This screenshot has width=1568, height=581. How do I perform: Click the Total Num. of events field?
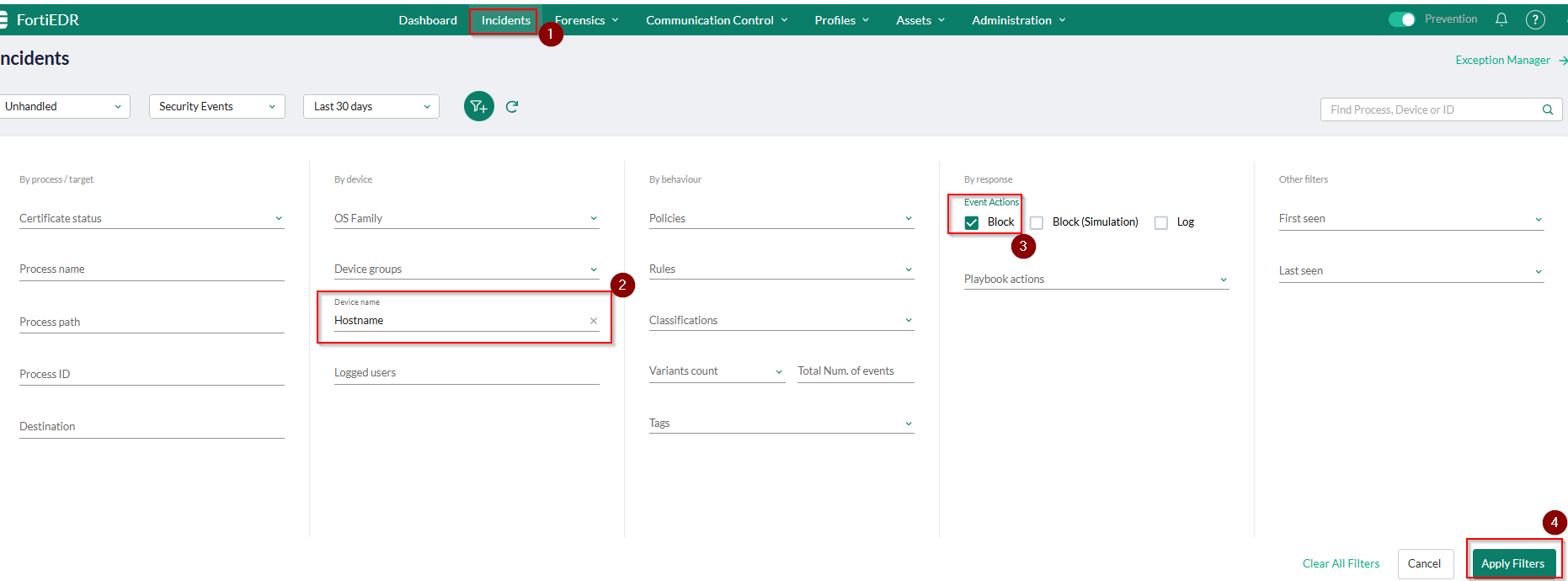tap(856, 370)
